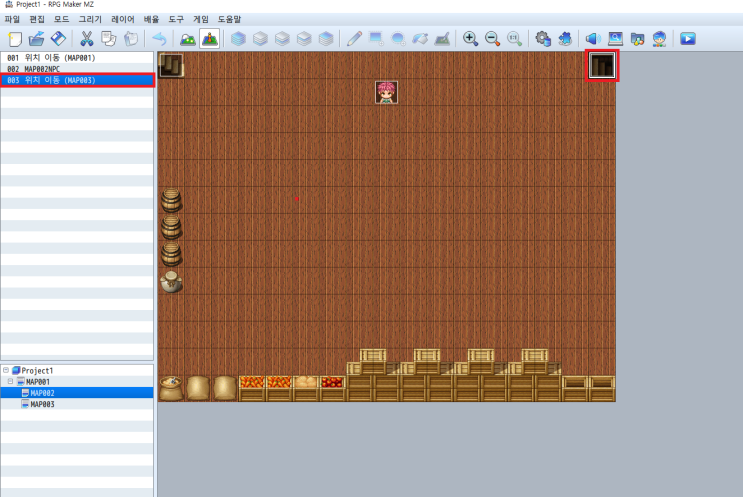
Task: Click the clay pot tile on map
Action: [x=171, y=282]
